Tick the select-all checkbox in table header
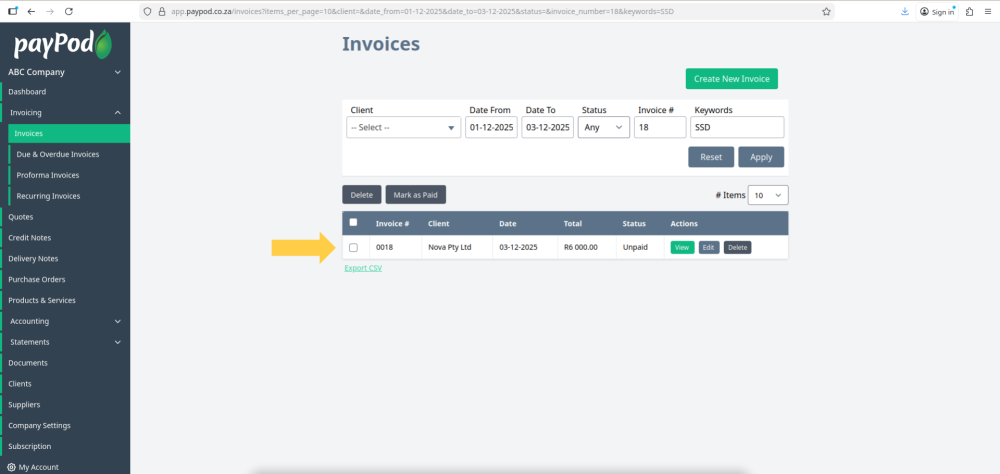 353,223
